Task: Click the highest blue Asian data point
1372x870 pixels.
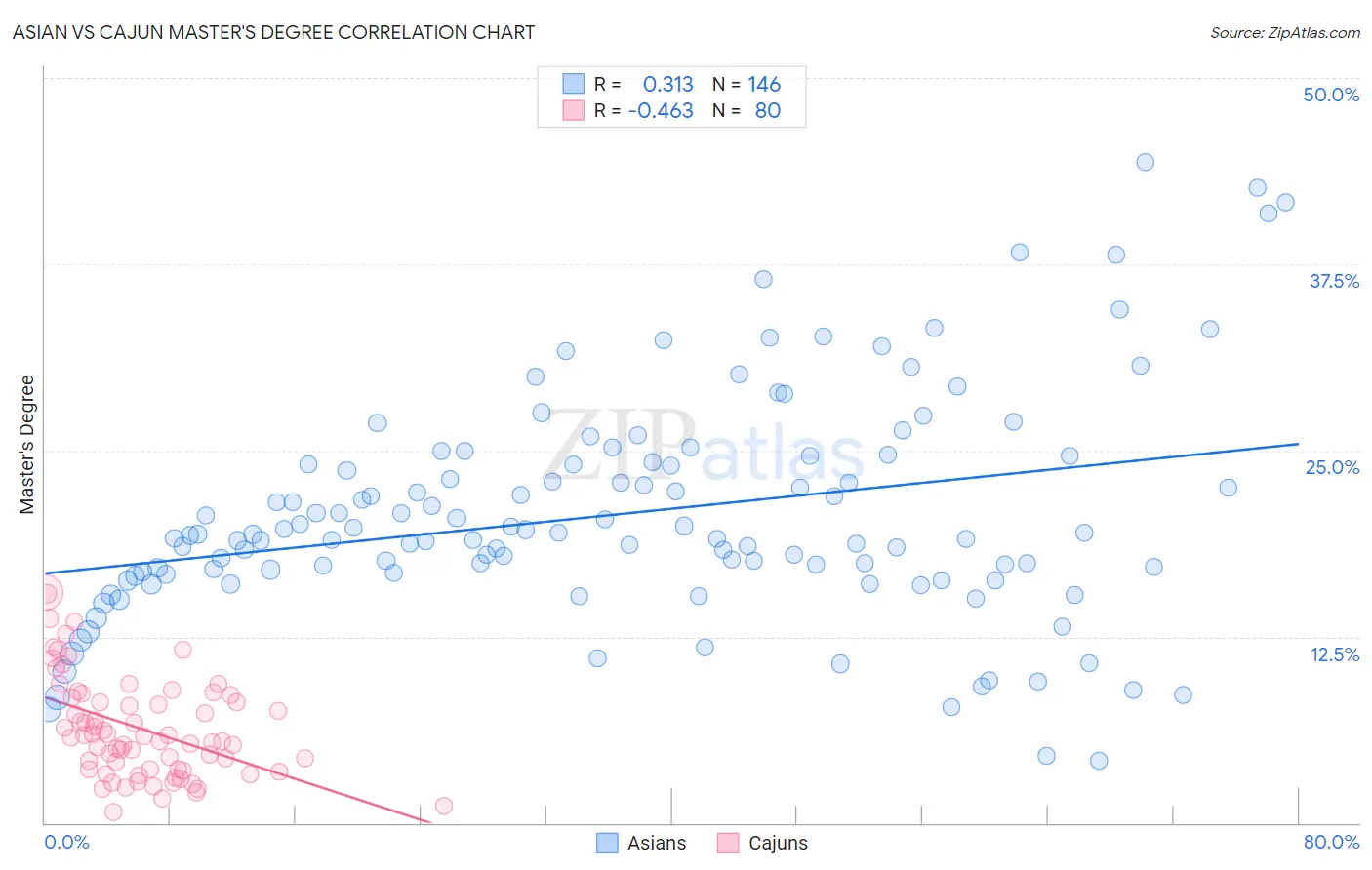Action: pyautogui.click(x=1145, y=162)
